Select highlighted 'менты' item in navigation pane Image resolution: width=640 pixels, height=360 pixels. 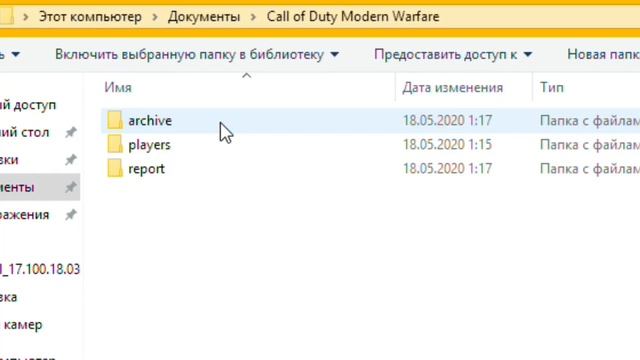pyautogui.click(x=40, y=187)
